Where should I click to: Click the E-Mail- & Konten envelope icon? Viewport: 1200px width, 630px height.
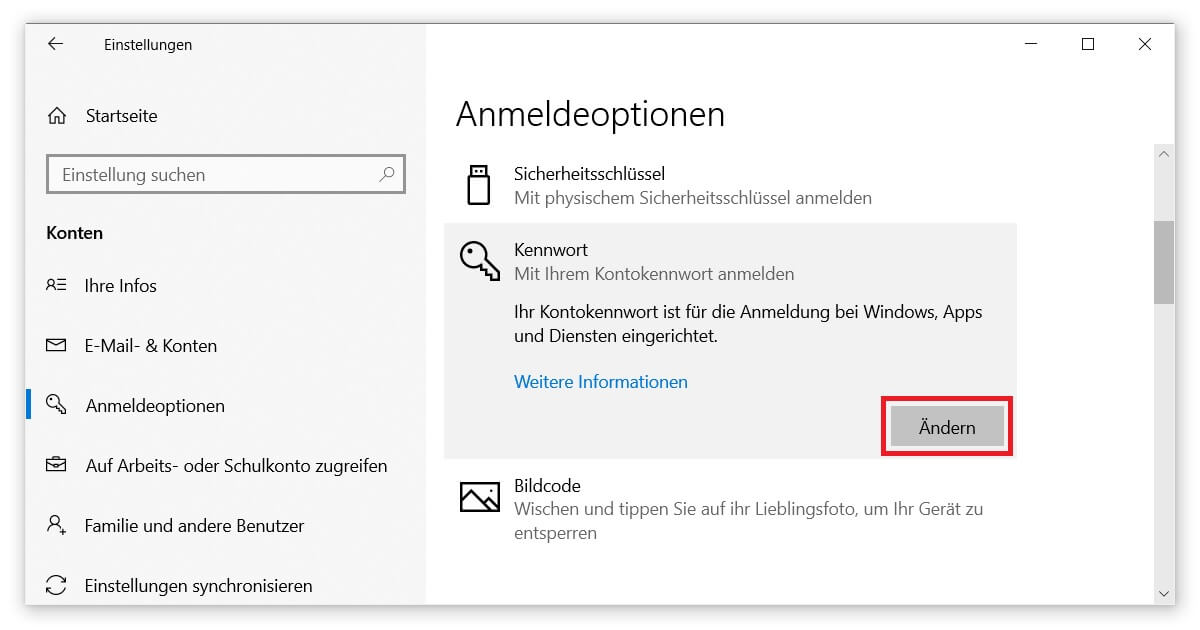tap(56, 345)
